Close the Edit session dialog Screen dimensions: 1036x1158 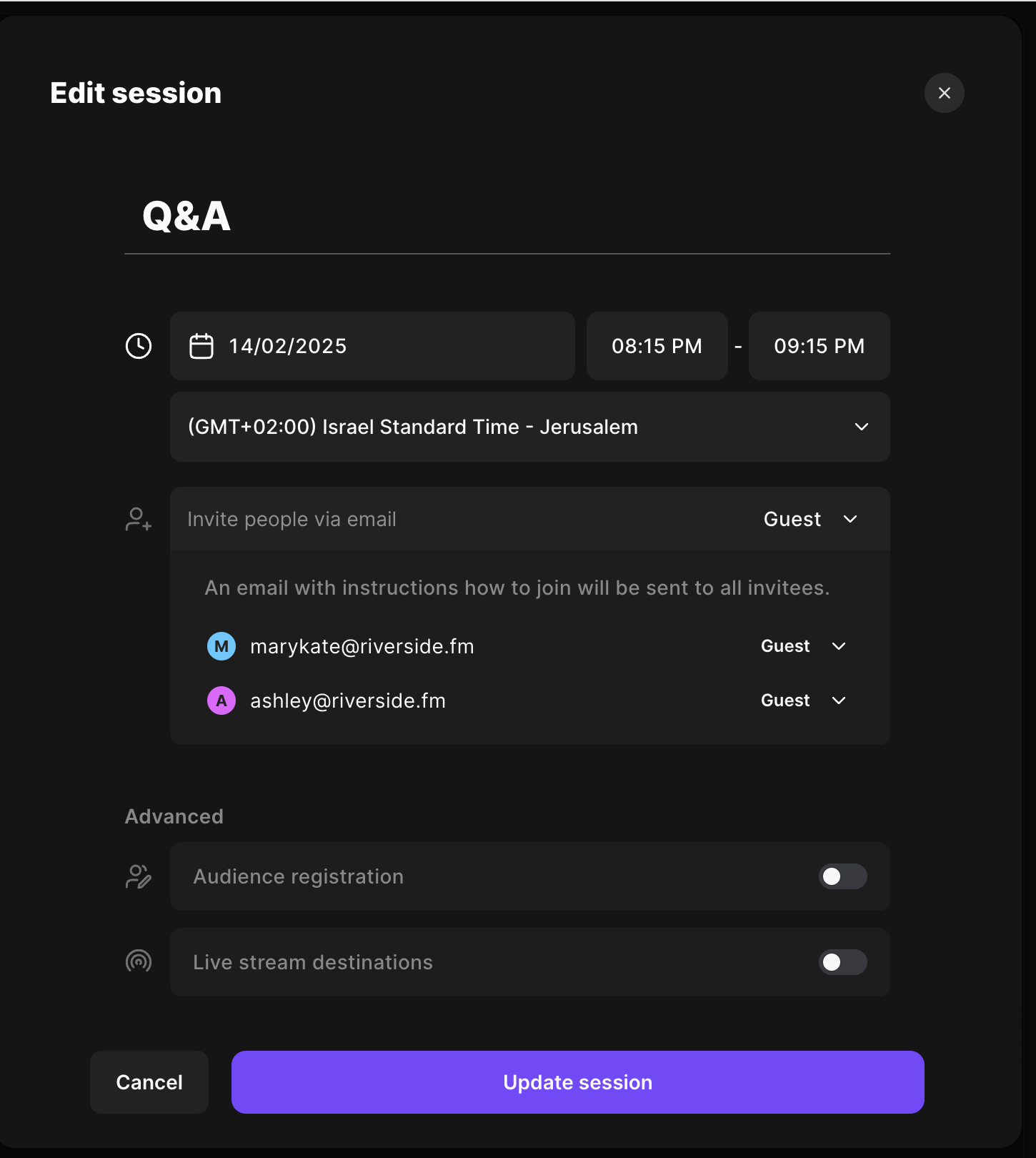pyautogui.click(x=944, y=93)
